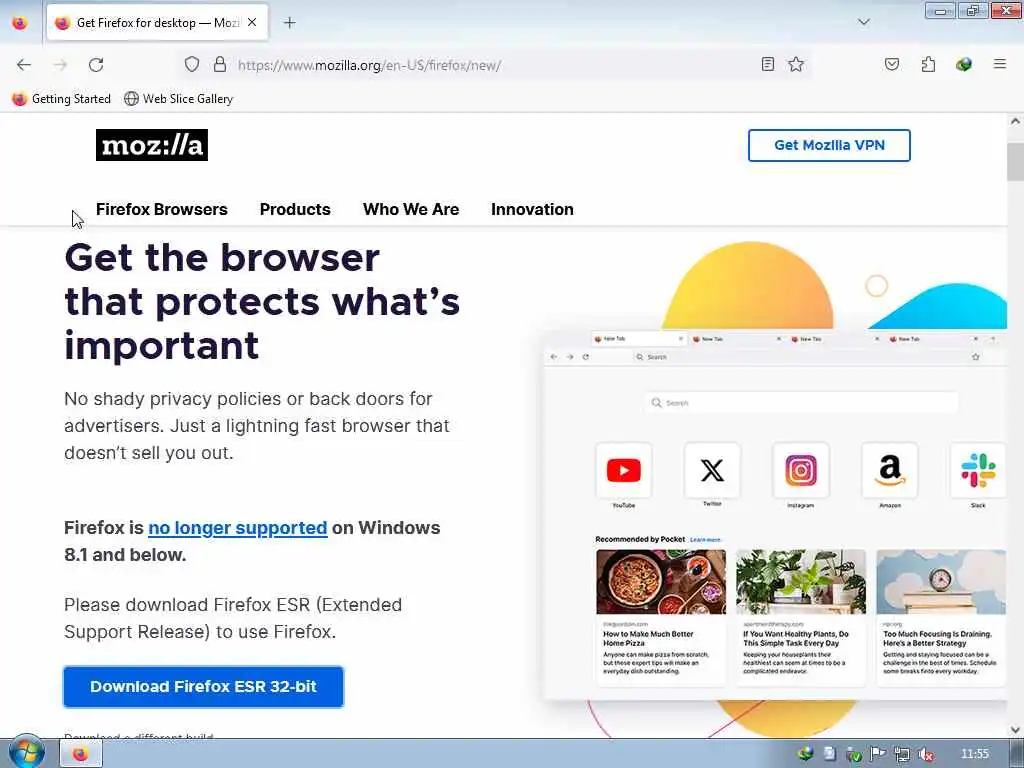Viewport: 1024px width, 768px height.
Task: Toggle reader view icon in address bar
Action: (x=768, y=64)
